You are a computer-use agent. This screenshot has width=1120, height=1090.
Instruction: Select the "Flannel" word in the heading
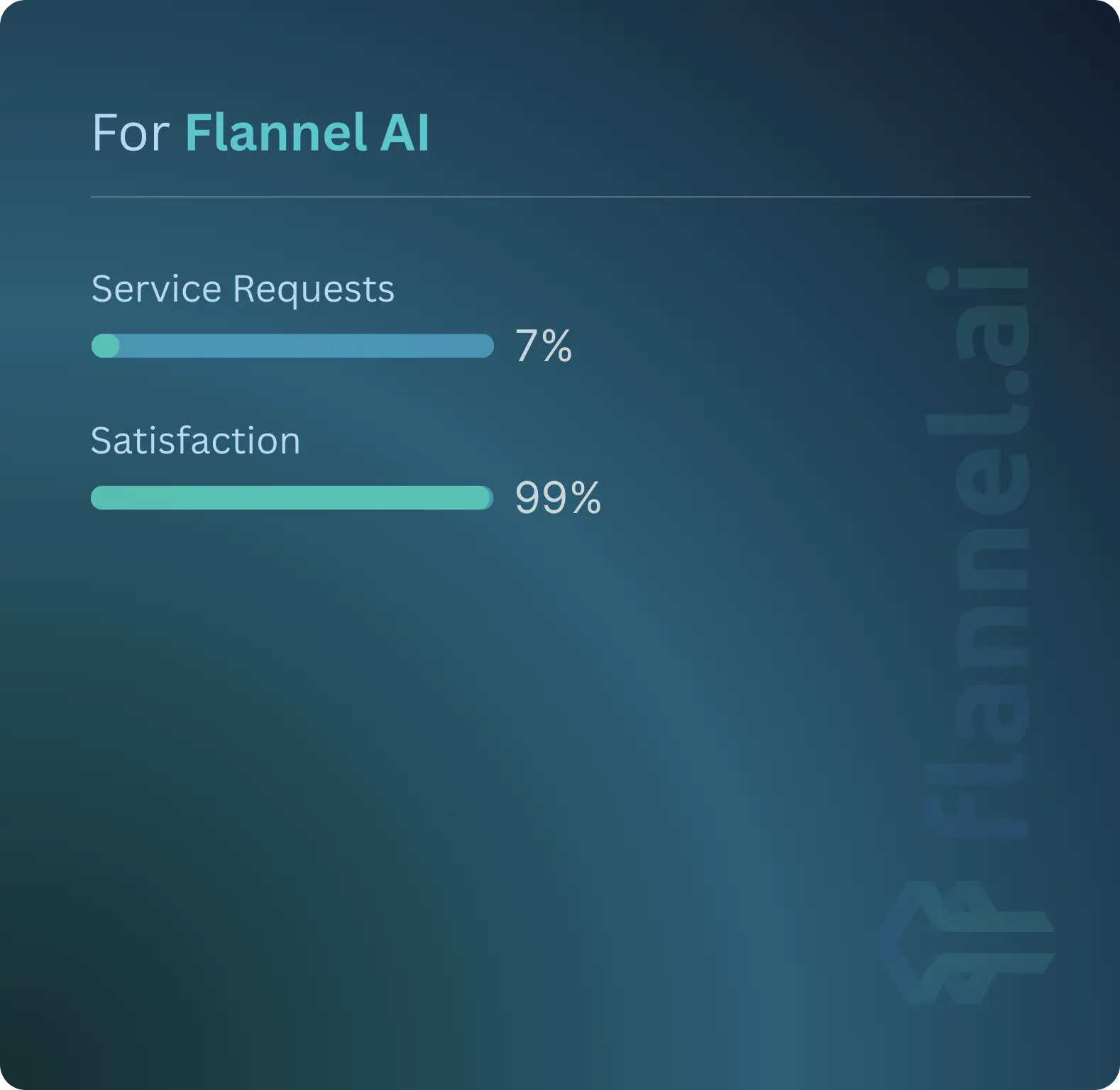point(276,133)
